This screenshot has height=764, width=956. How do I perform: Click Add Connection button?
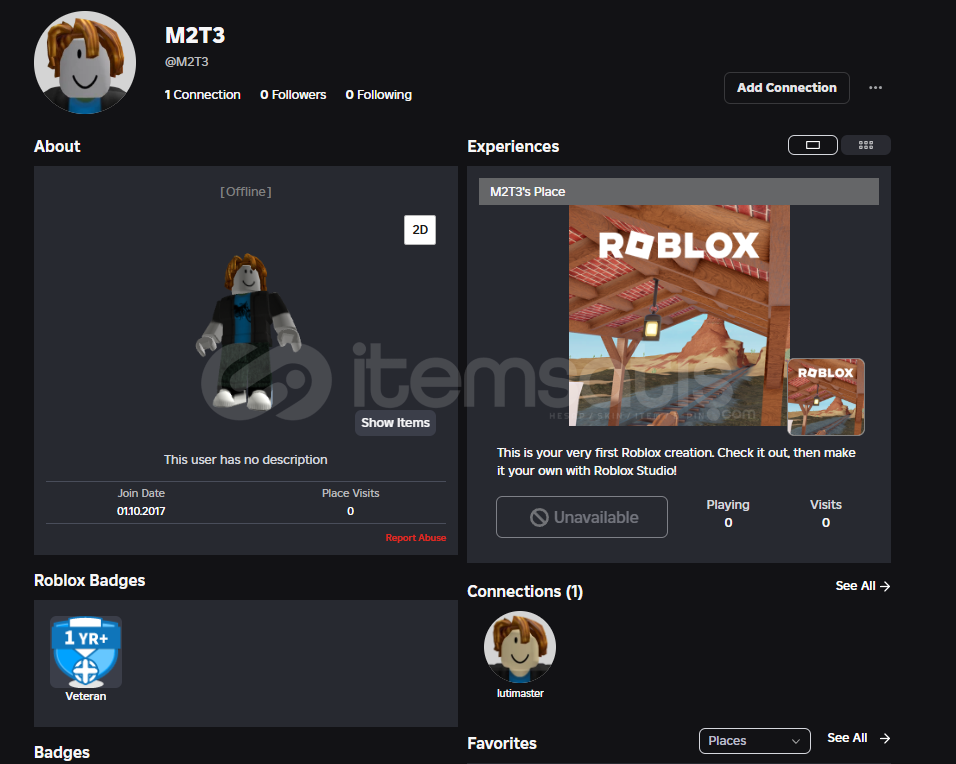click(x=787, y=88)
